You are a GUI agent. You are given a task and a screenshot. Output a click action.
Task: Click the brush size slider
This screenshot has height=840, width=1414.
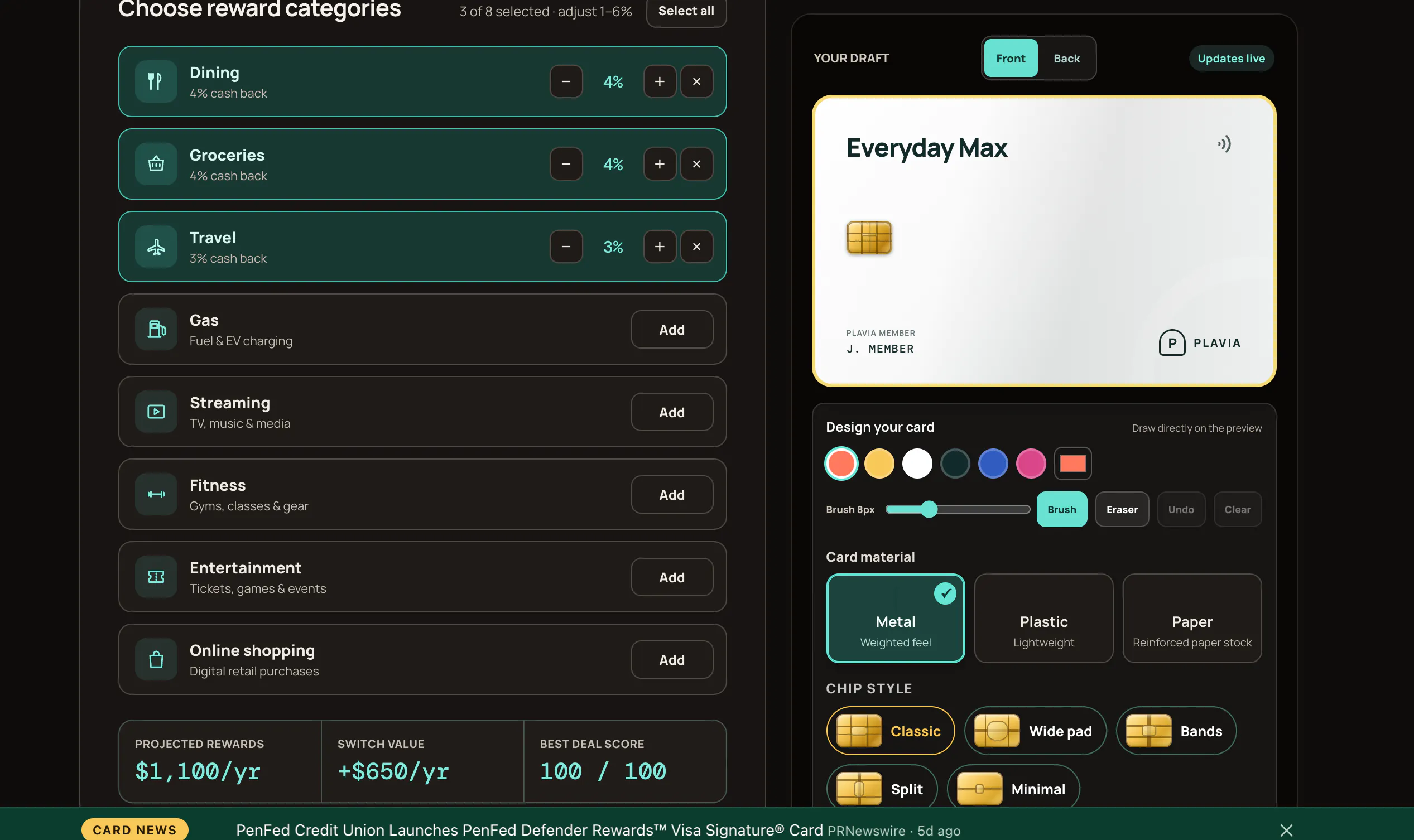point(957,510)
